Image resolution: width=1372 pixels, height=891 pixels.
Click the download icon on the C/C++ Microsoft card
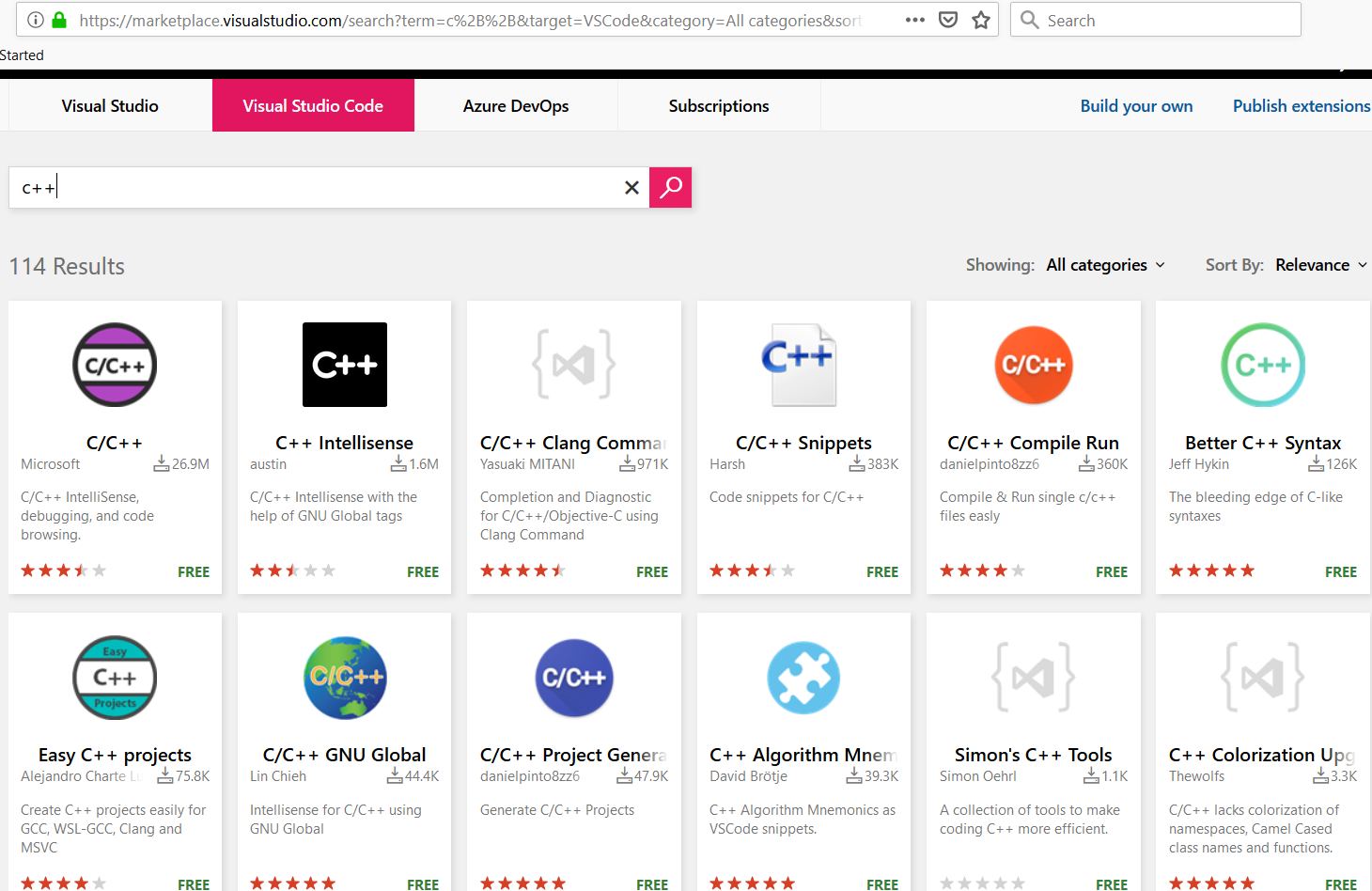162,463
